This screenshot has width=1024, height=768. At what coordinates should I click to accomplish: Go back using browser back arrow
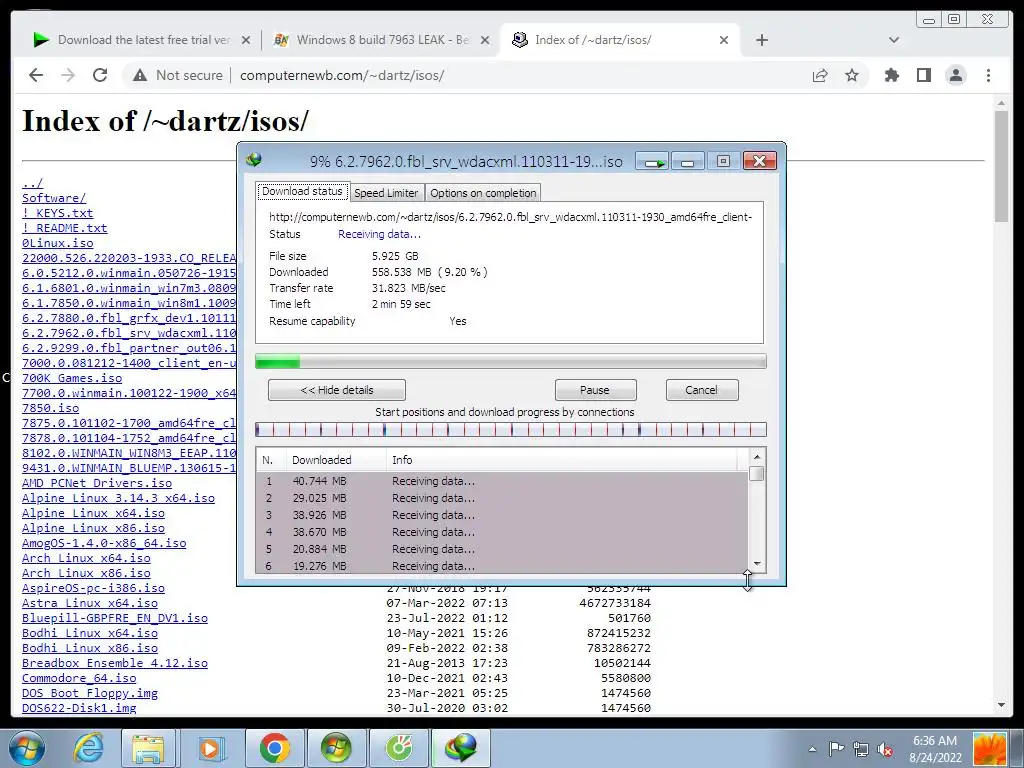point(36,75)
